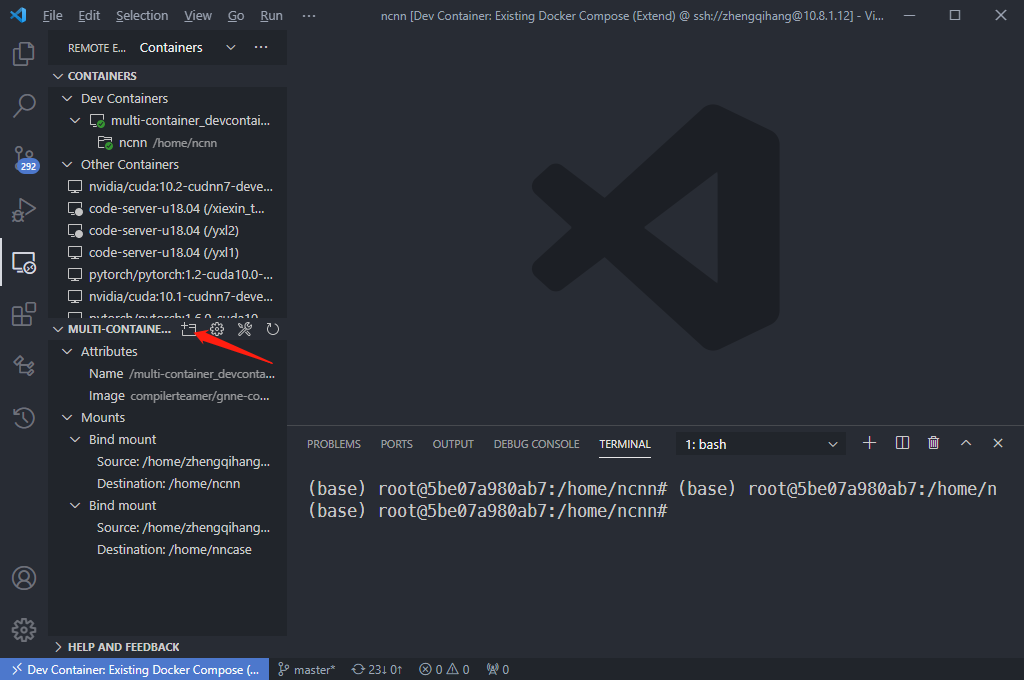This screenshot has height=680, width=1024.
Task: Create a new terminal with plus icon
Action: tap(869, 443)
